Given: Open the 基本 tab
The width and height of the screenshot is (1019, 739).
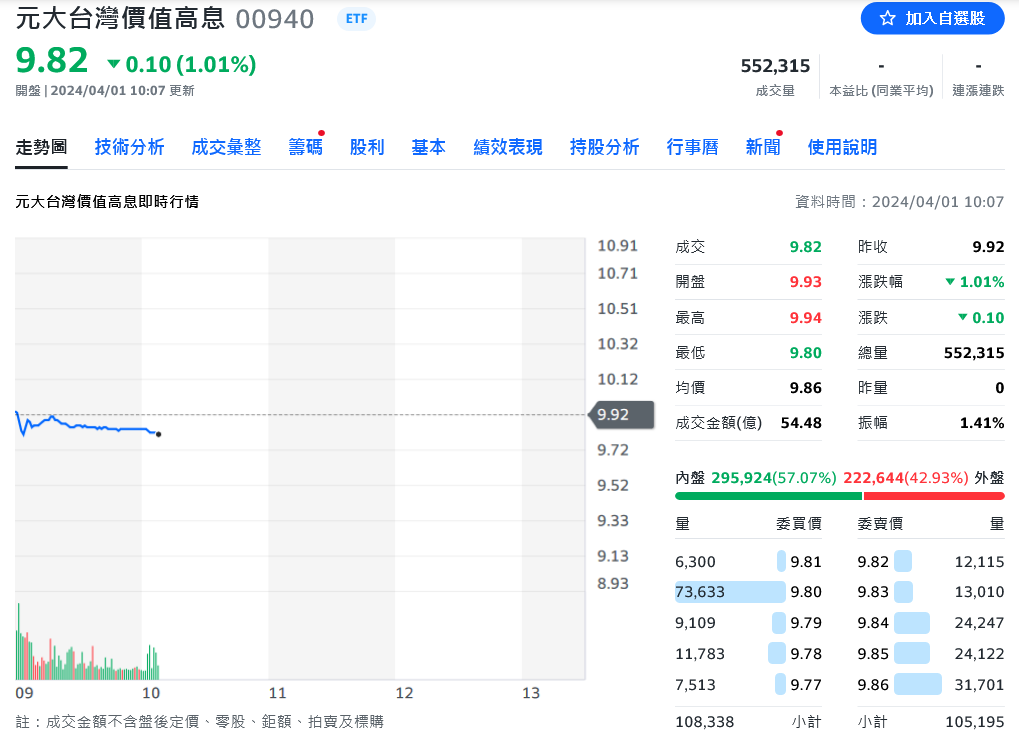Looking at the screenshot, I should point(428,147).
